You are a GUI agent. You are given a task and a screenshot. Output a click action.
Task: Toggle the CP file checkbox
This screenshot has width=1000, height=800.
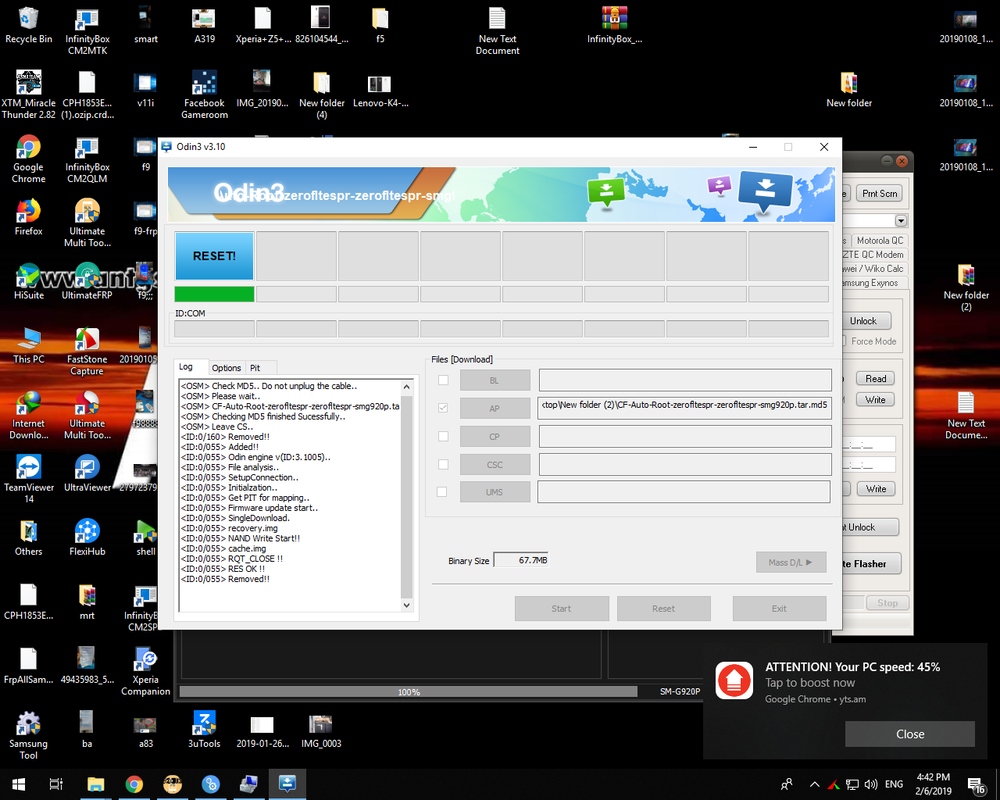click(443, 436)
